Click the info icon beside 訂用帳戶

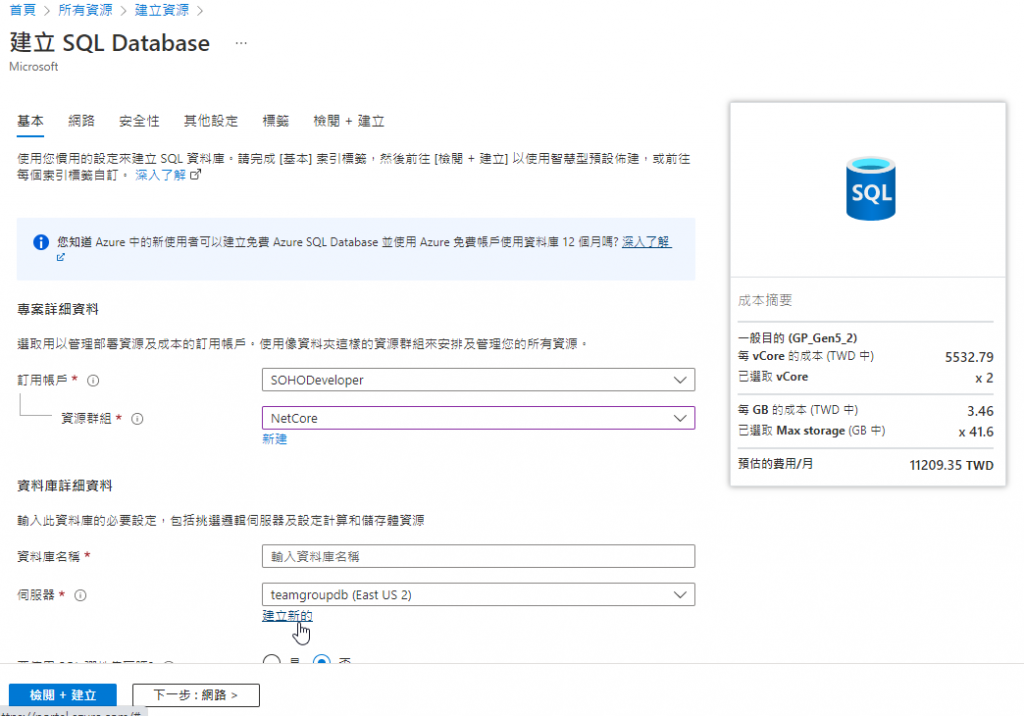(93, 380)
